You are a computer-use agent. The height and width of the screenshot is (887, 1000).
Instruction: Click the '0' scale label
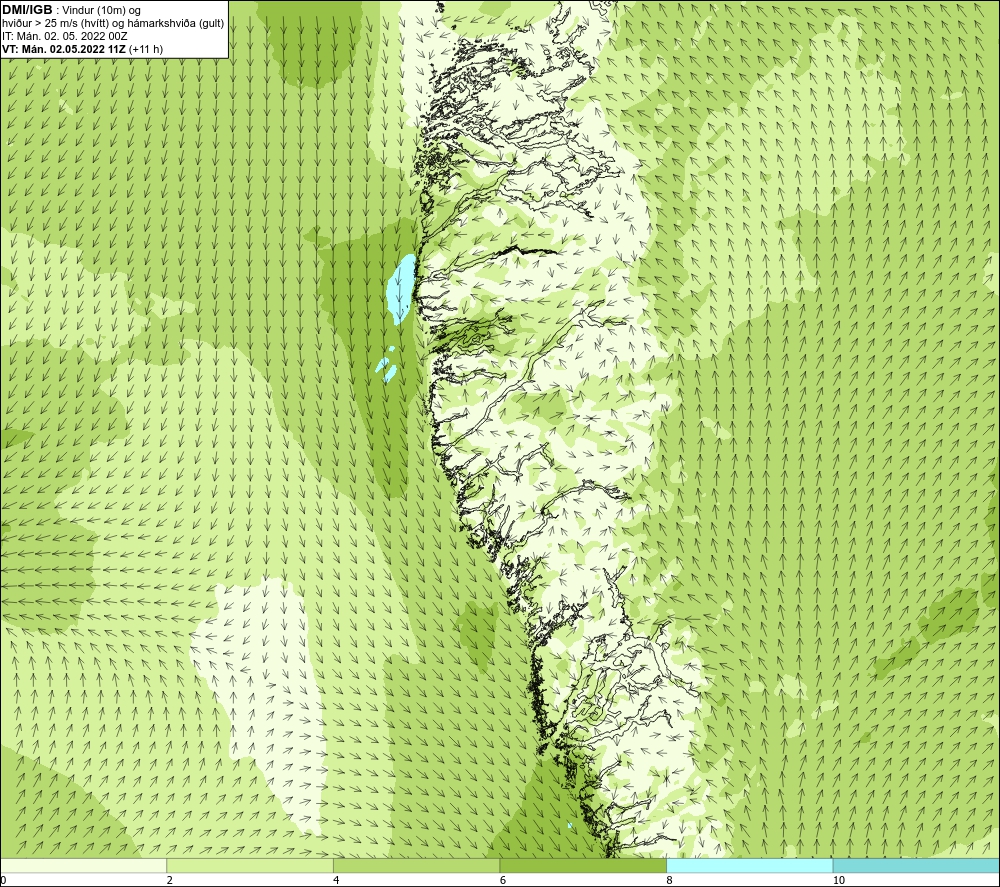pyautogui.click(x=3, y=880)
